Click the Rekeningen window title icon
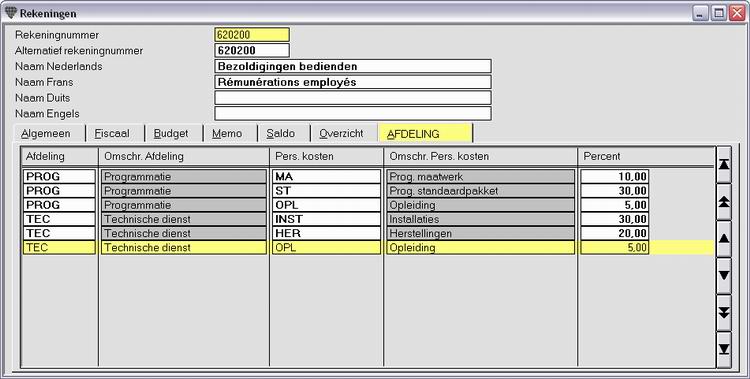The height and width of the screenshot is (379, 750). click(x=11, y=13)
